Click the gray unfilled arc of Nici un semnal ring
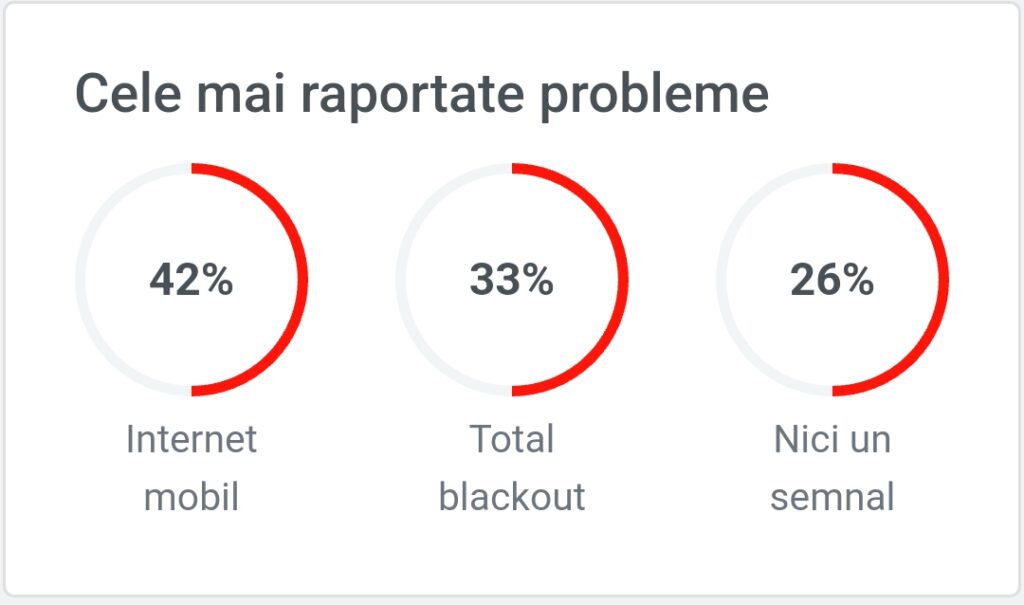Image resolution: width=1024 pixels, height=605 pixels. [722, 280]
